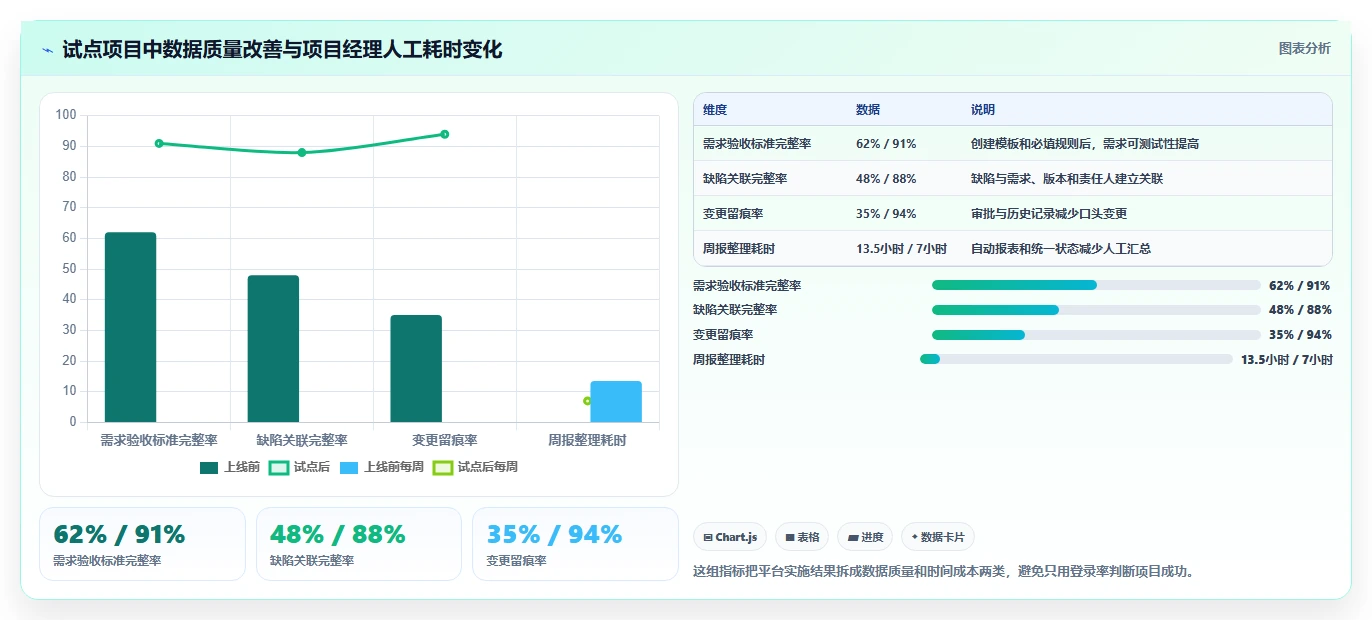Viewport: 1372px width, 620px height.
Task: Click the 变更留痕率 progress bar
Action: [1096, 334]
